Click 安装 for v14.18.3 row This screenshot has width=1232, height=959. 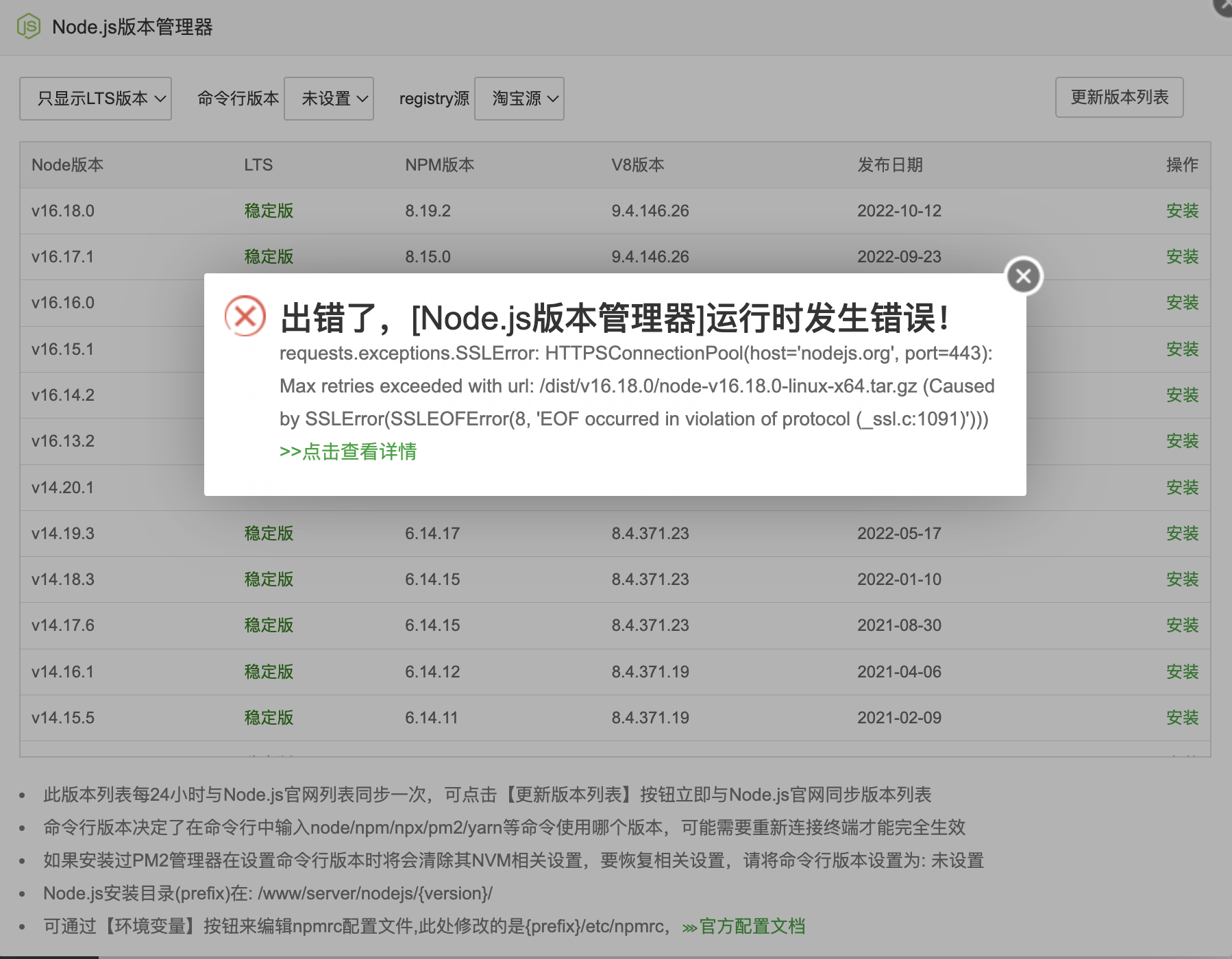click(1182, 580)
